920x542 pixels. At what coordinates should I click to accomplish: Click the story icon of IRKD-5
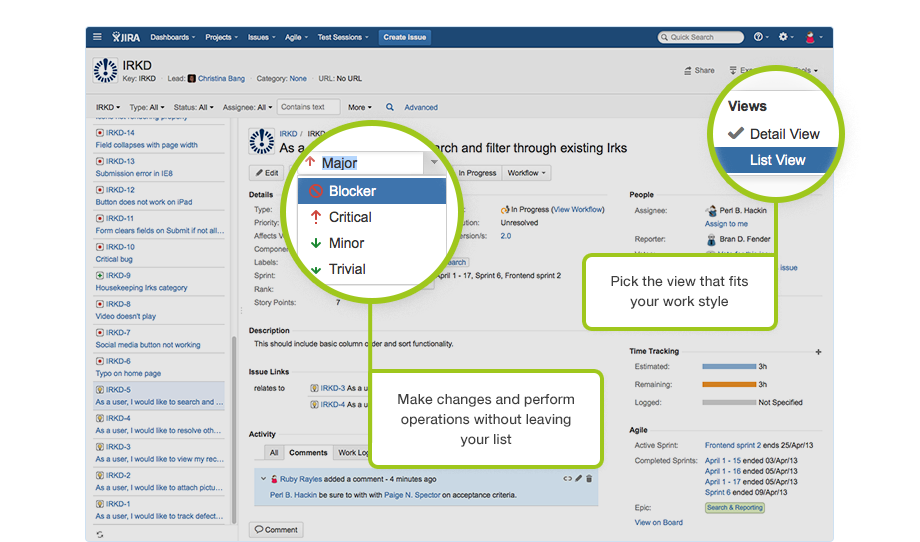point(100,389)
